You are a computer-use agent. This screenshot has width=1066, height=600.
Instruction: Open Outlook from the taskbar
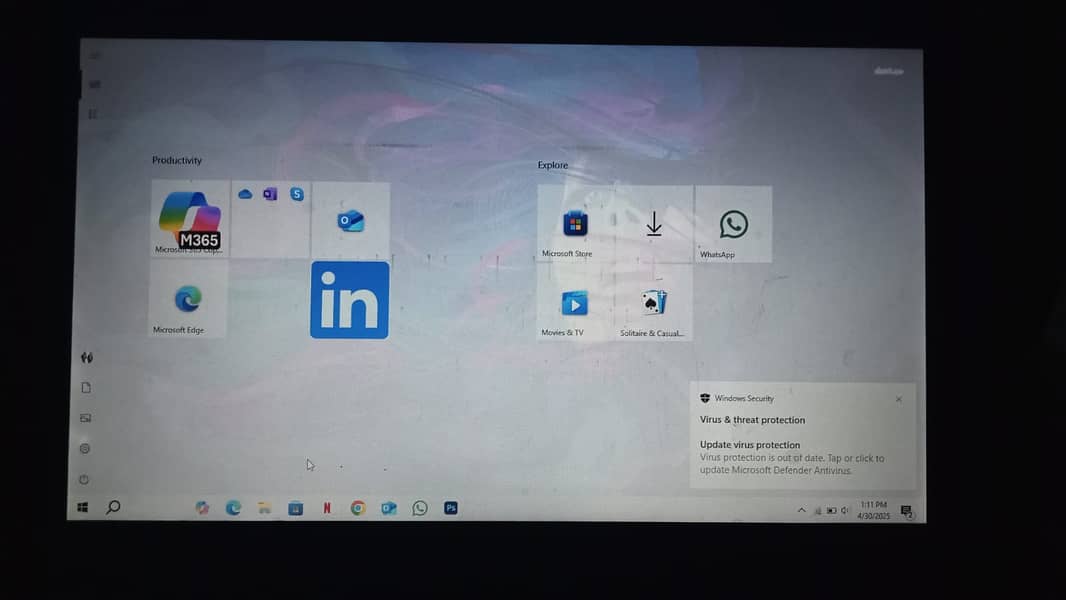389,508
